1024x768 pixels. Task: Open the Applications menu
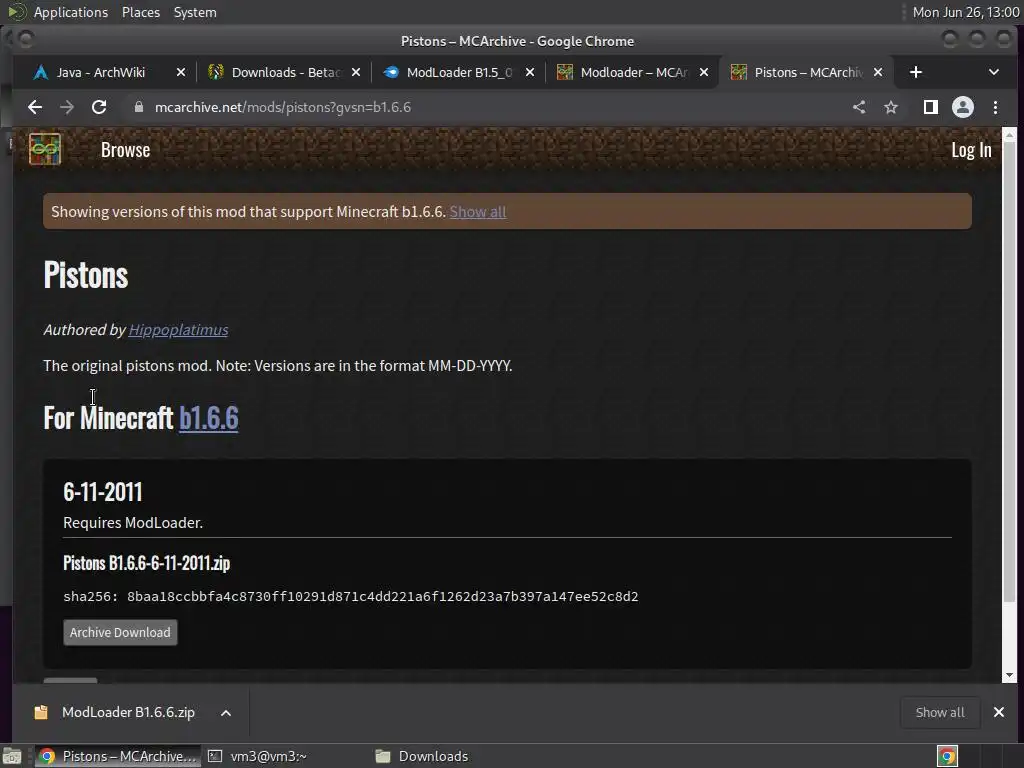tap(71, 12)
